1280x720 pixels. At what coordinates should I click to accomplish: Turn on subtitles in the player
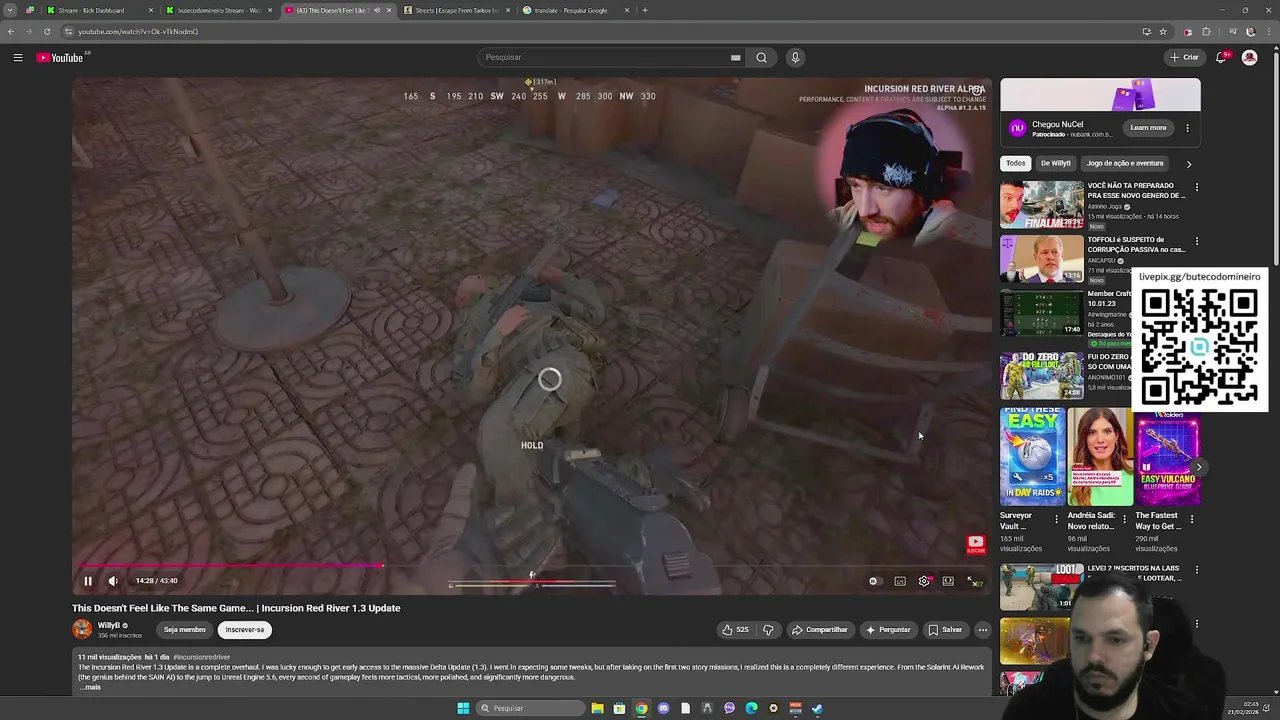point(900,581)
